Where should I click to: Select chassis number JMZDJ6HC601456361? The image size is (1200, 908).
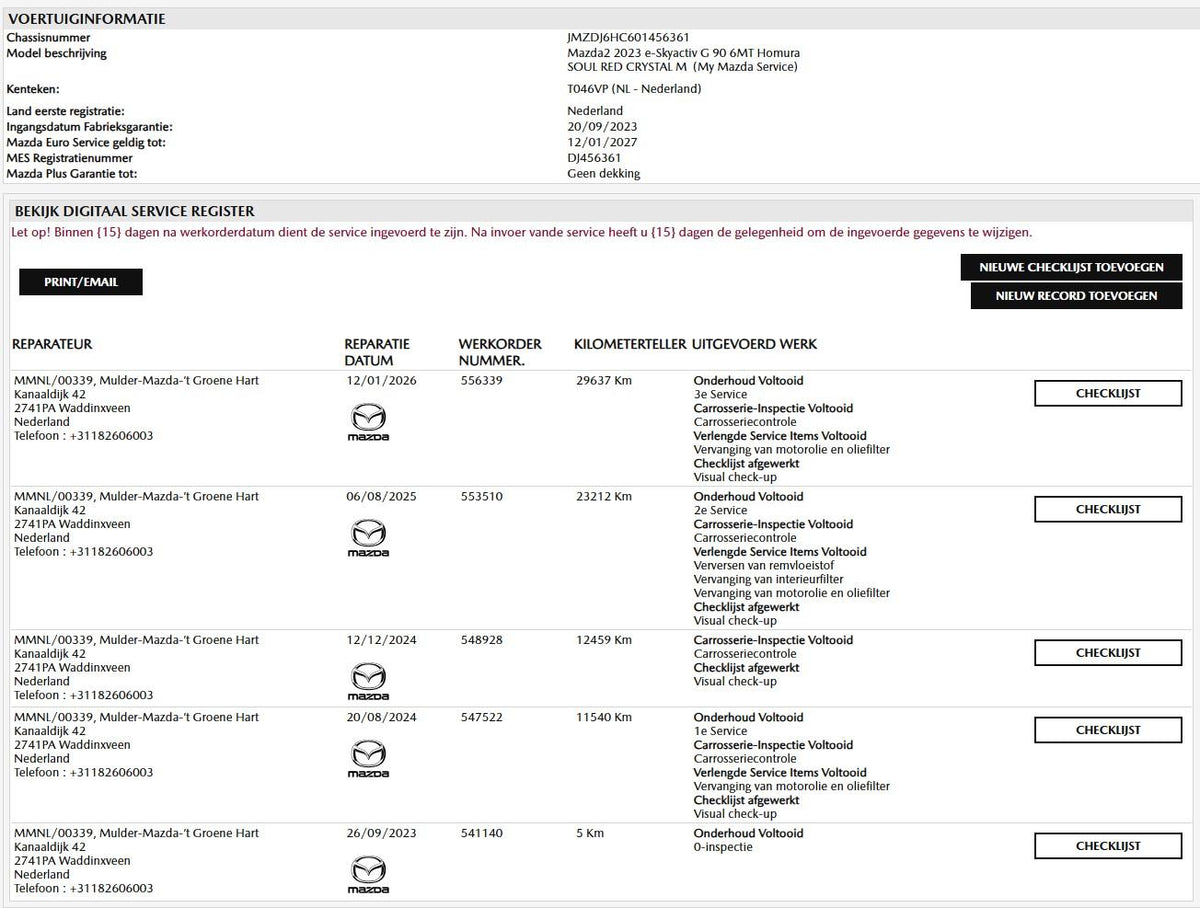click(x=628, y=37)
